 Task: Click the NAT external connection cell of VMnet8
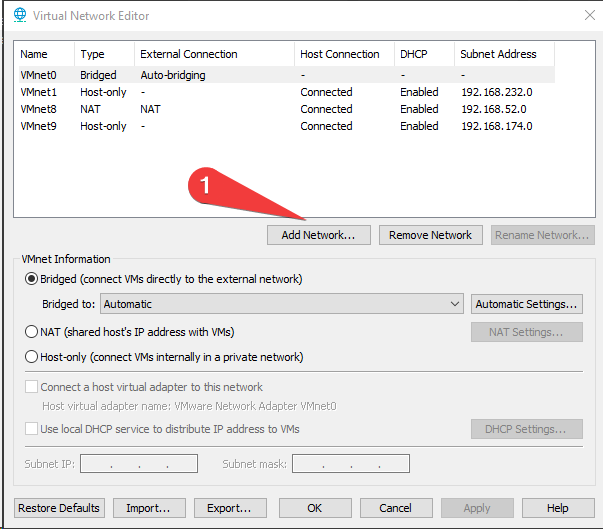pos(150,109)
